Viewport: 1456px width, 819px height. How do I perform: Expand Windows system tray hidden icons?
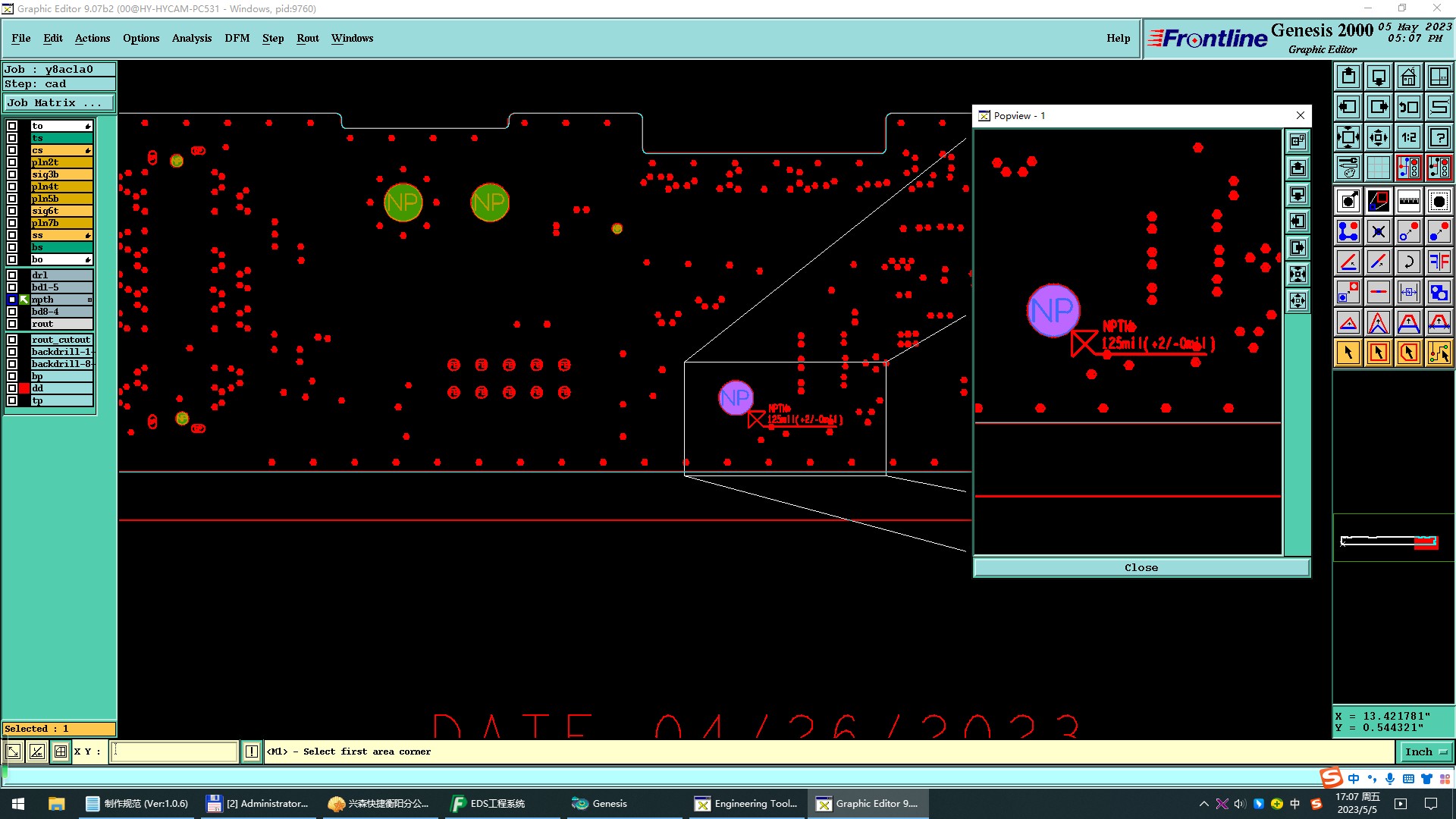click(1203, 804)
